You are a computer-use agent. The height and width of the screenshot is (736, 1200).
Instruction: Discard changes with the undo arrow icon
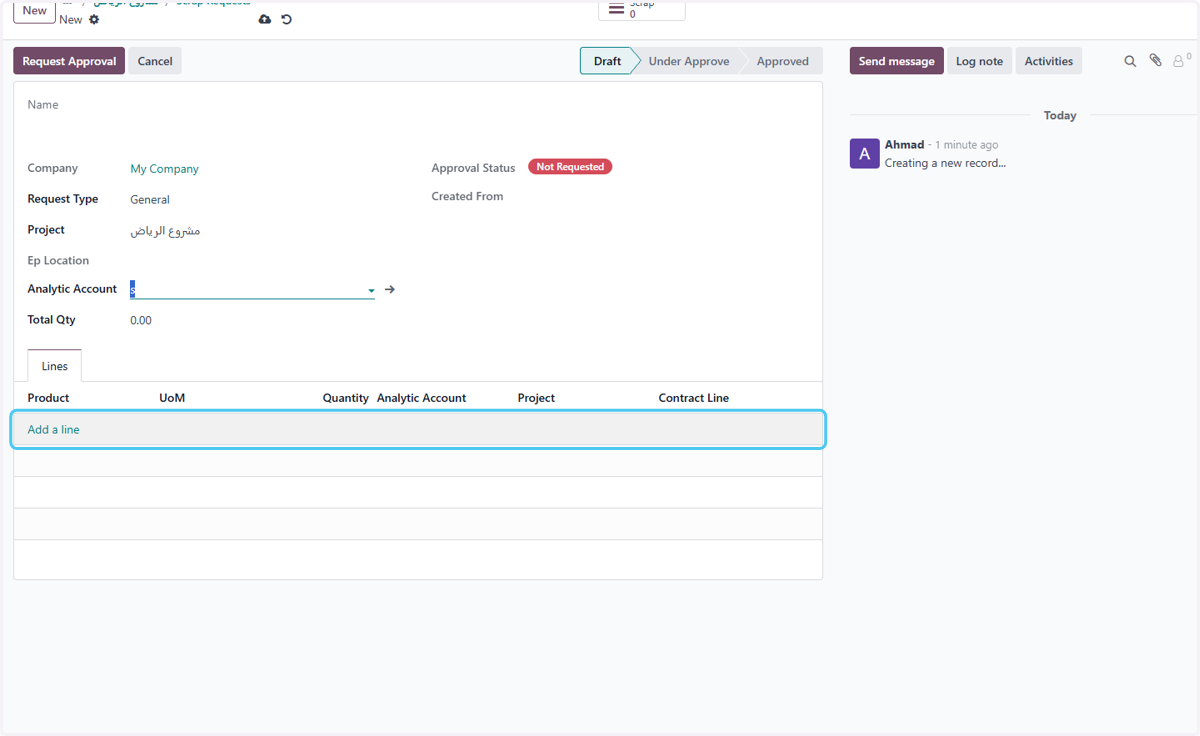[x=287, y=20]
